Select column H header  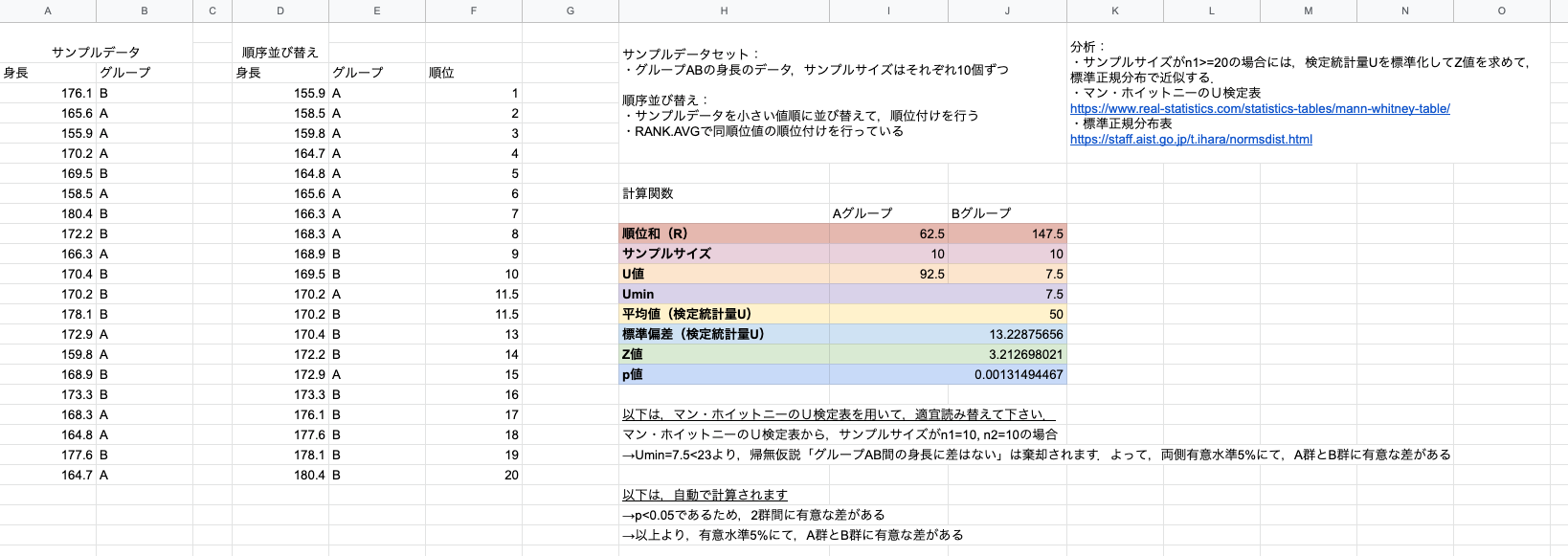click(x=724, y=11)
